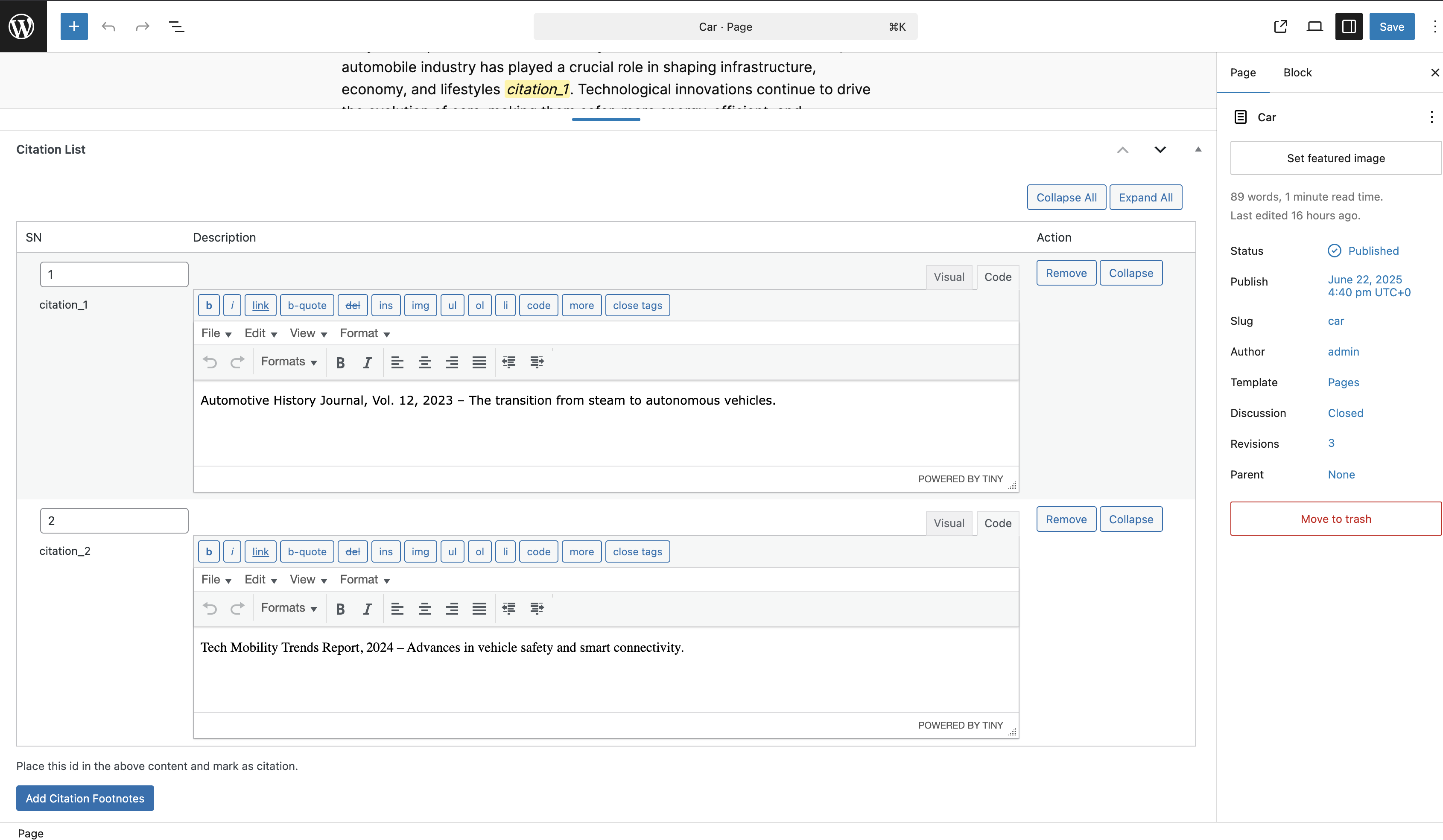Click Move to trash button
The image size is (1443, 840).
click(x=1335, y=519)
